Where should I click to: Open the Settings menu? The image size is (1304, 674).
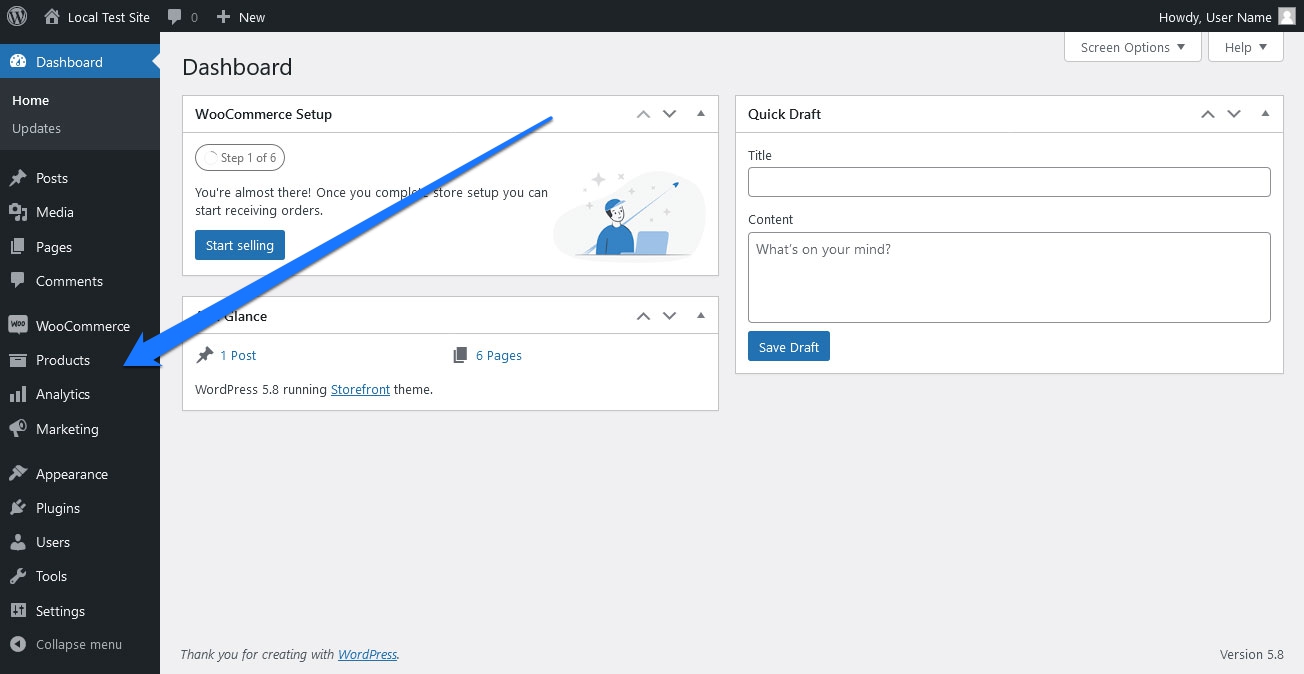[x=80, y=611]
